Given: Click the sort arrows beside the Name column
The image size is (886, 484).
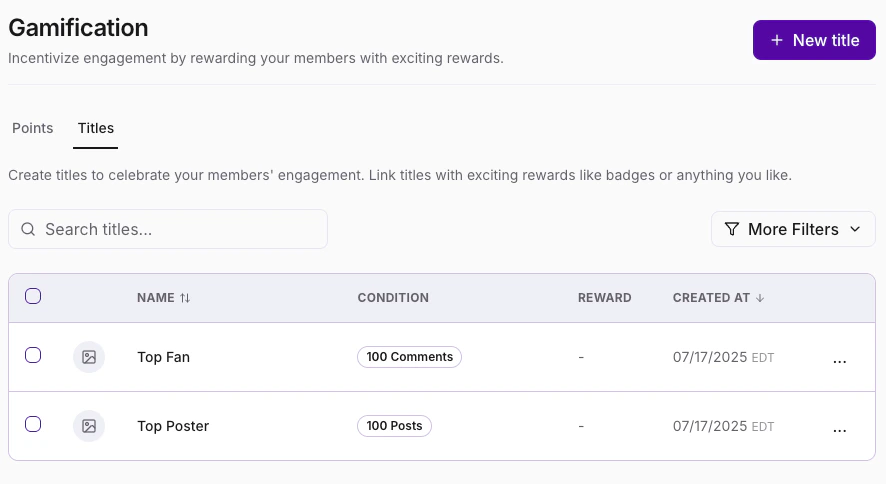Looking at the screenshot, I should 185,298.
